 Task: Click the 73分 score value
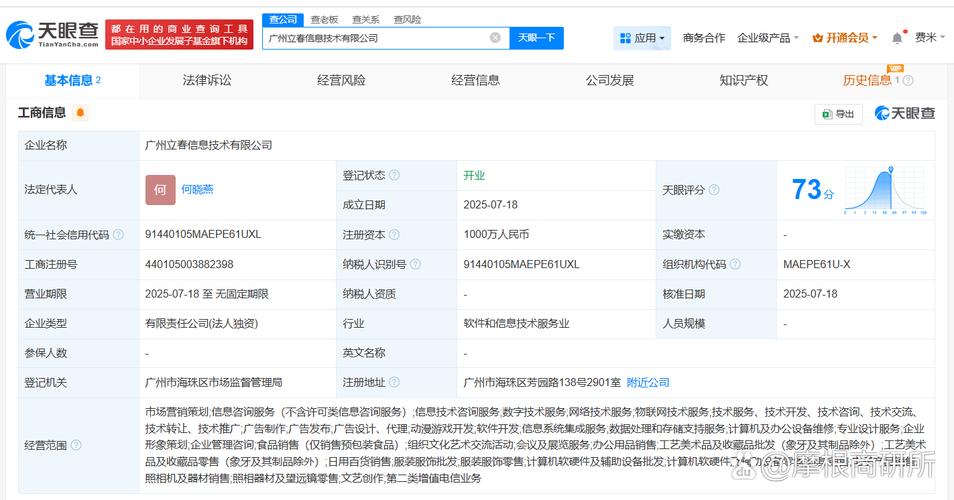coord(813,190)
